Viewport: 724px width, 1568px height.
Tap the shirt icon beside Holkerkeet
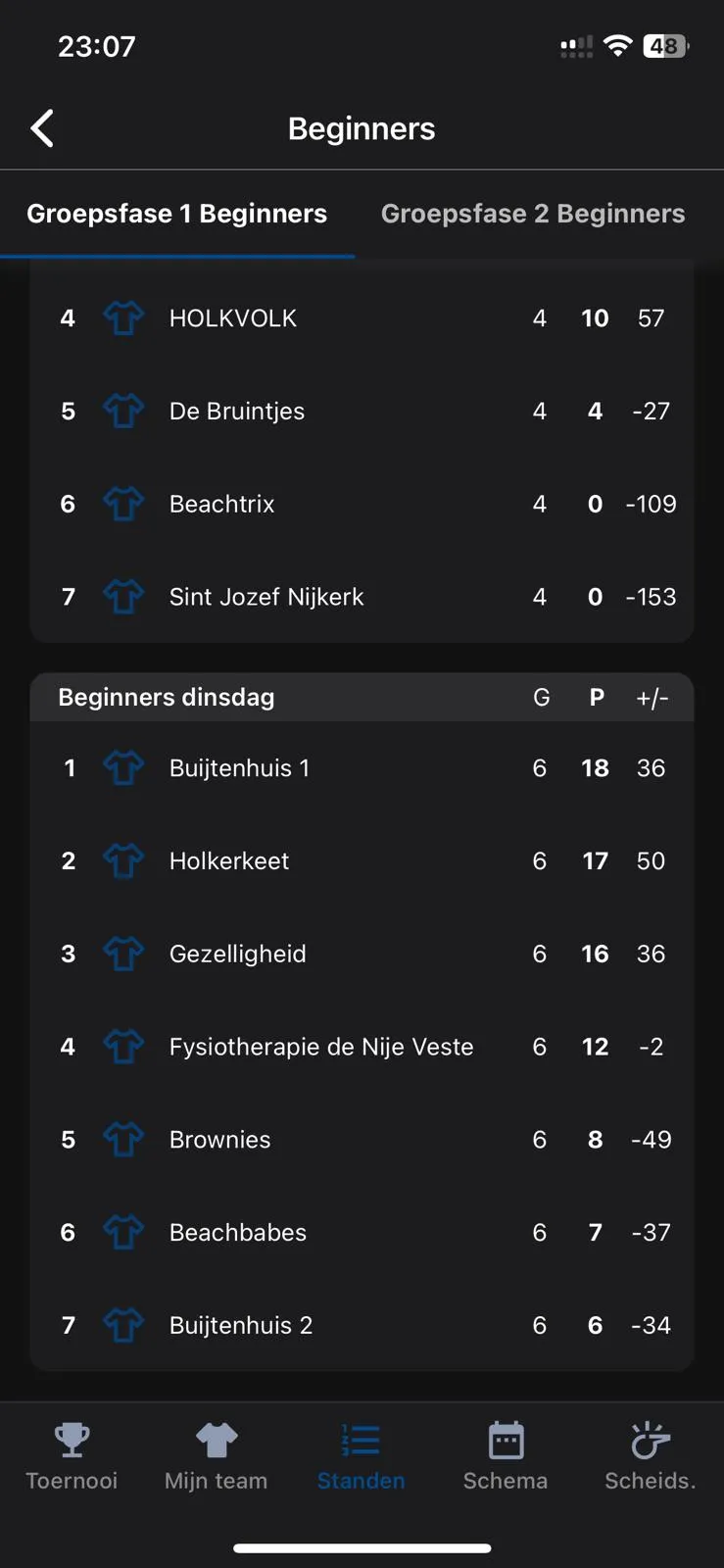123,860
